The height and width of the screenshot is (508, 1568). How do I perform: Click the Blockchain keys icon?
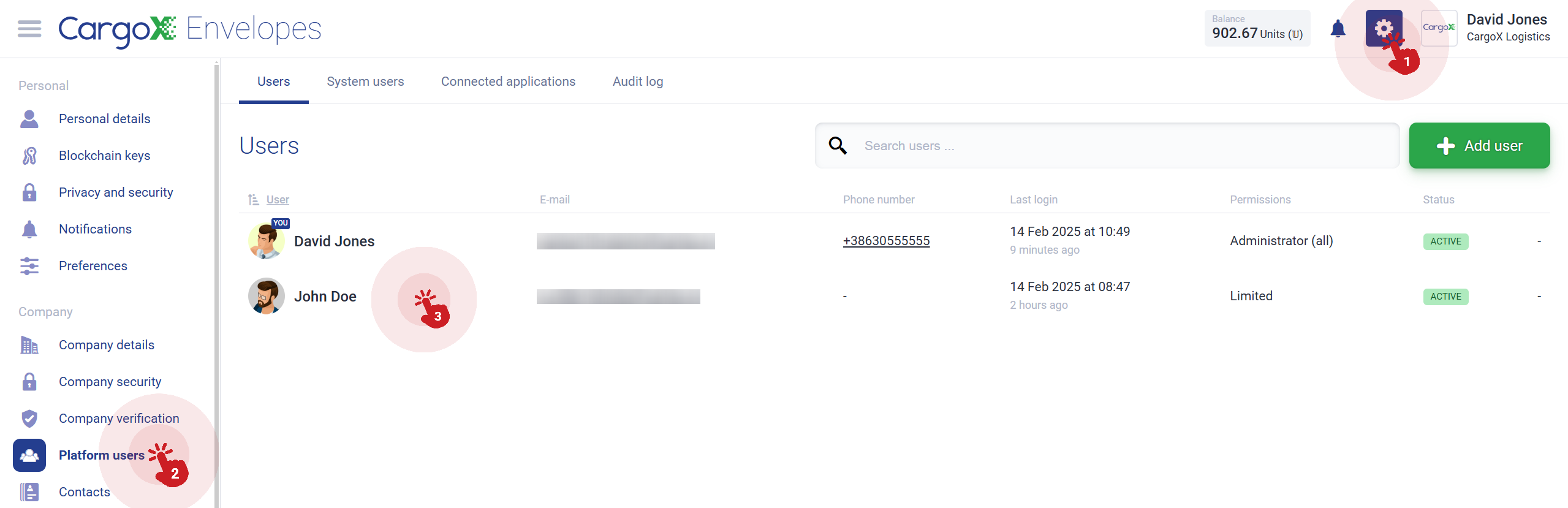pyautogui.click(x=29, y=156)
